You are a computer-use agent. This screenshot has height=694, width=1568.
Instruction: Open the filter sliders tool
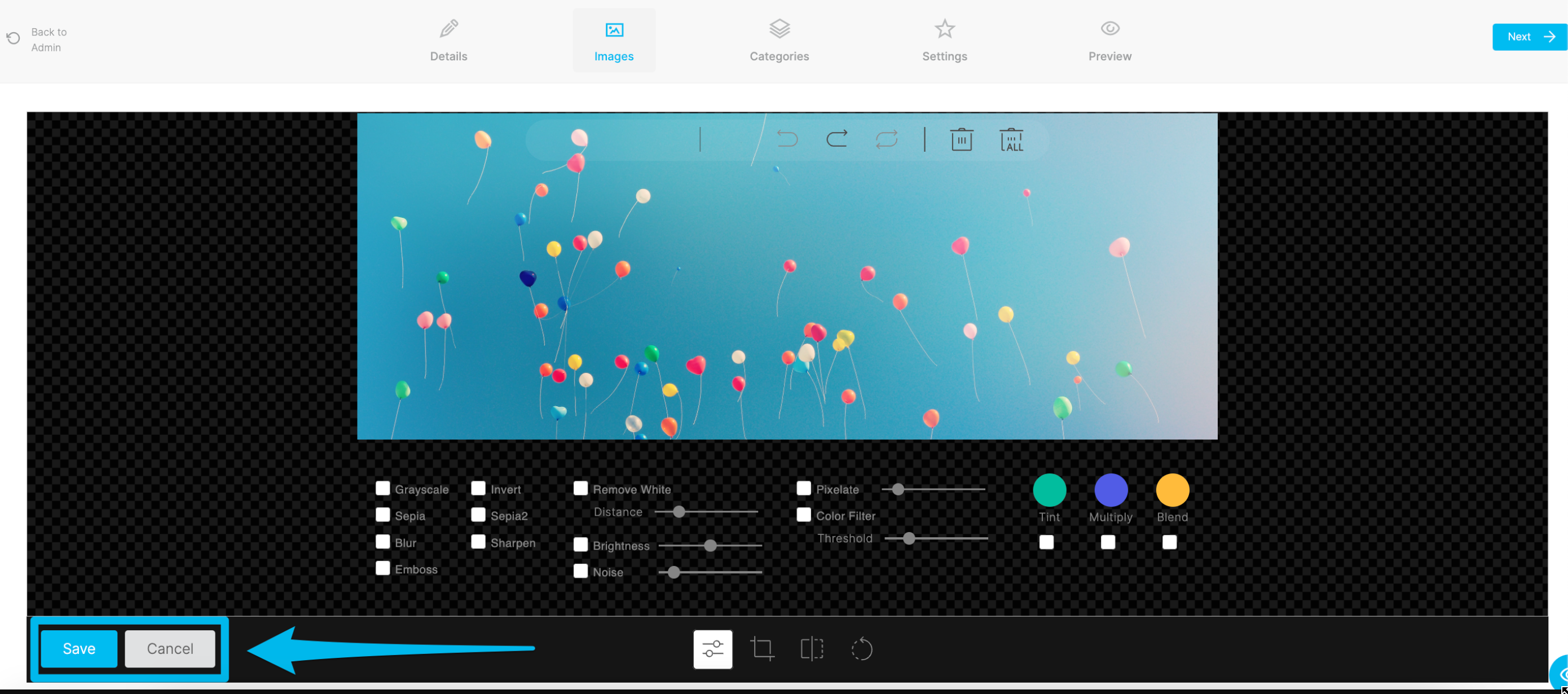[713, 649]
